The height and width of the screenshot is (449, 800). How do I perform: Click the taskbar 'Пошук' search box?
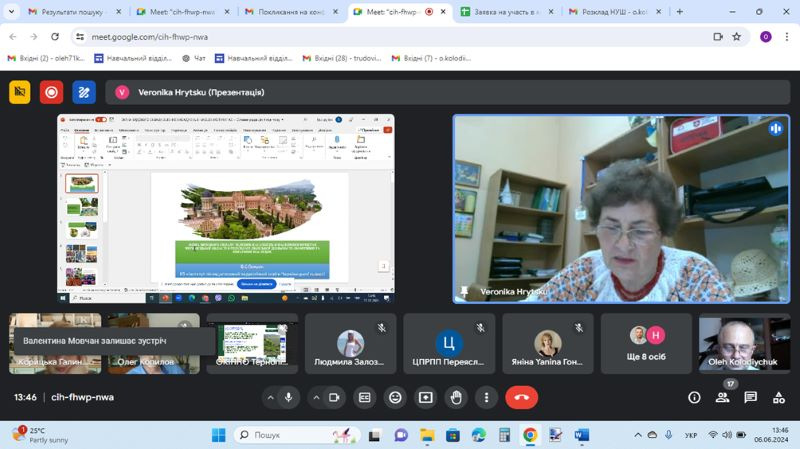click(297, 435)
